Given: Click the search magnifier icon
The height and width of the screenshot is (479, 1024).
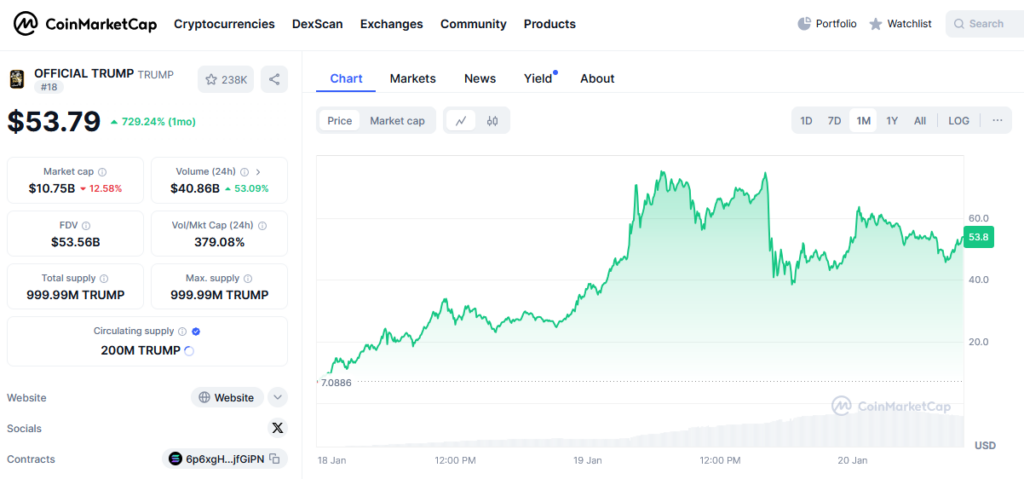Looking at the screenshot, I should (959, 24).
